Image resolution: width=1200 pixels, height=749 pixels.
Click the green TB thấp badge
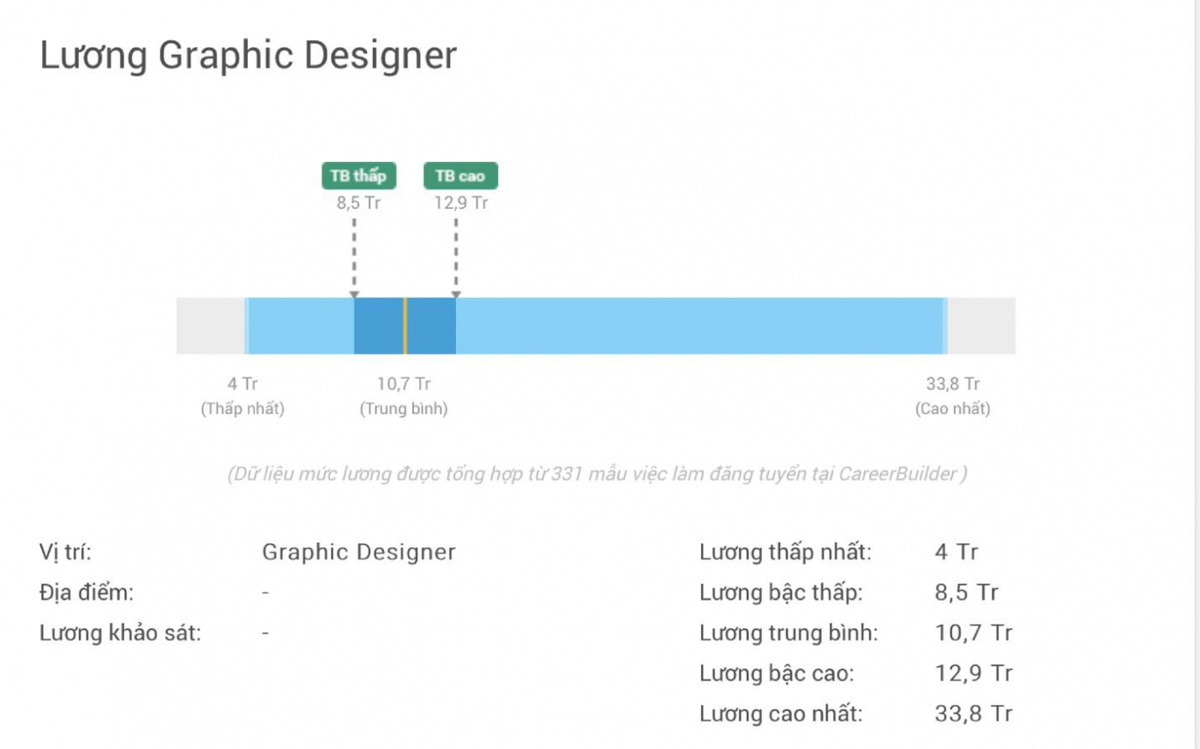[x=358, y=176]
